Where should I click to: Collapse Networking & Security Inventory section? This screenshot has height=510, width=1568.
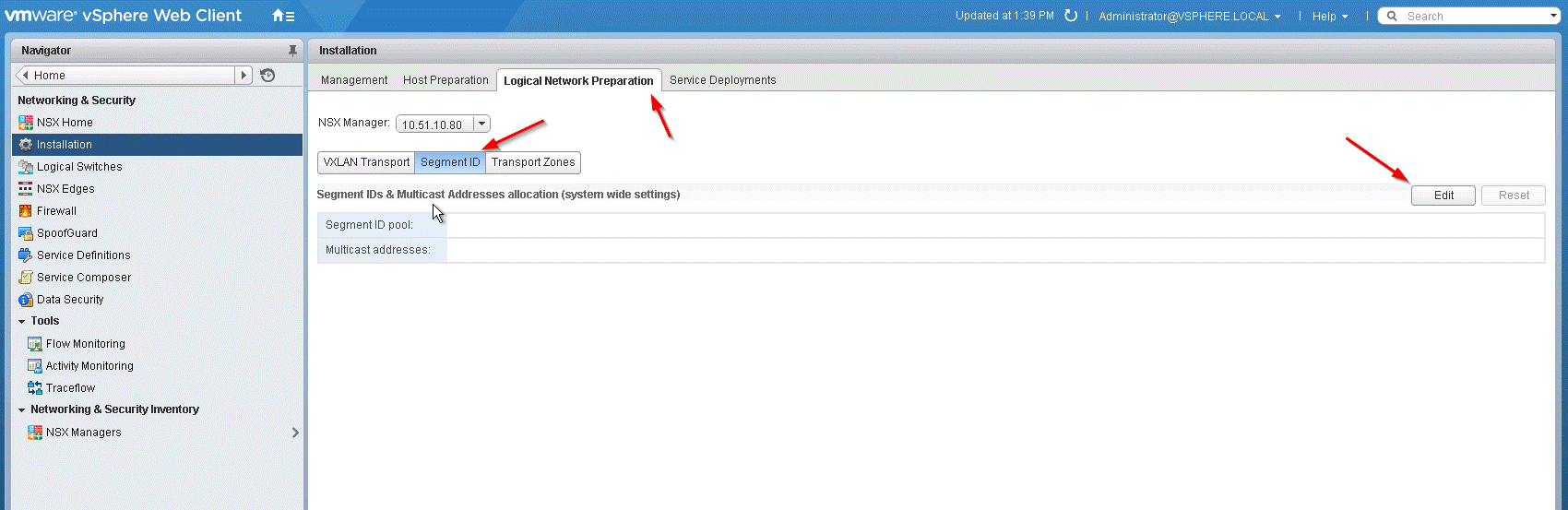coord(22,410)
